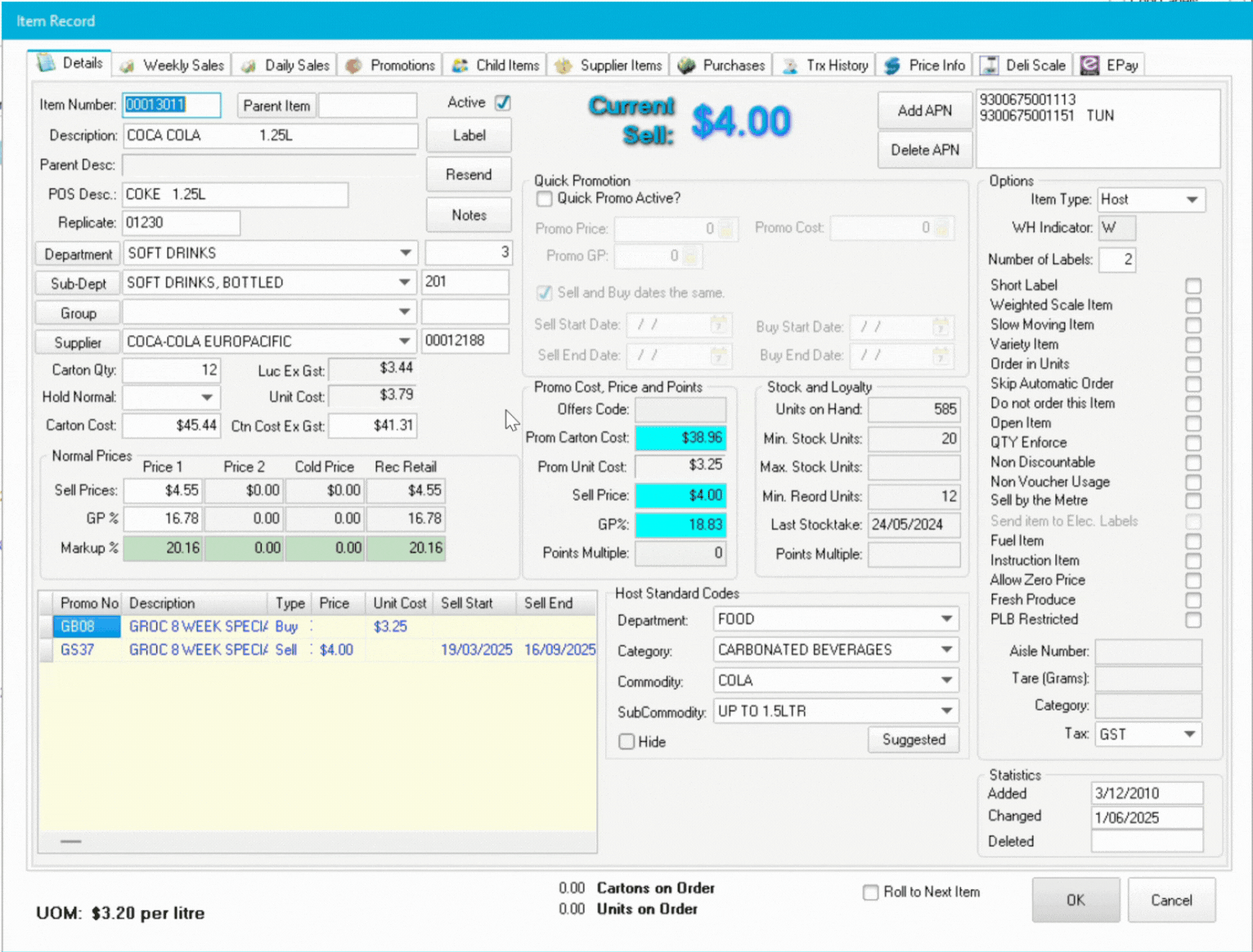Image resolution: width=1253 pixels, height=952 pixels.
Task: Click the Delete APN button
Action: (925, 150)
